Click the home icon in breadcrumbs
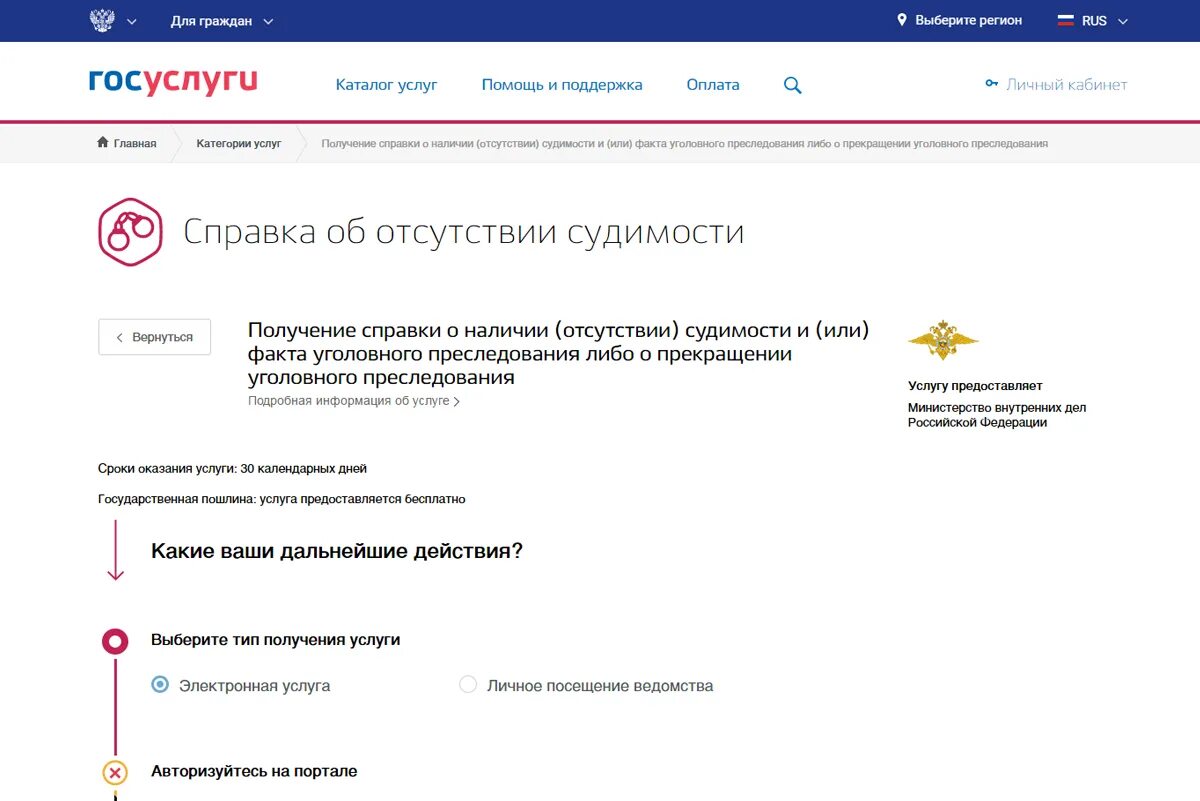The width and height of the screenshot is (1200, 801). [x=103, y=143]
